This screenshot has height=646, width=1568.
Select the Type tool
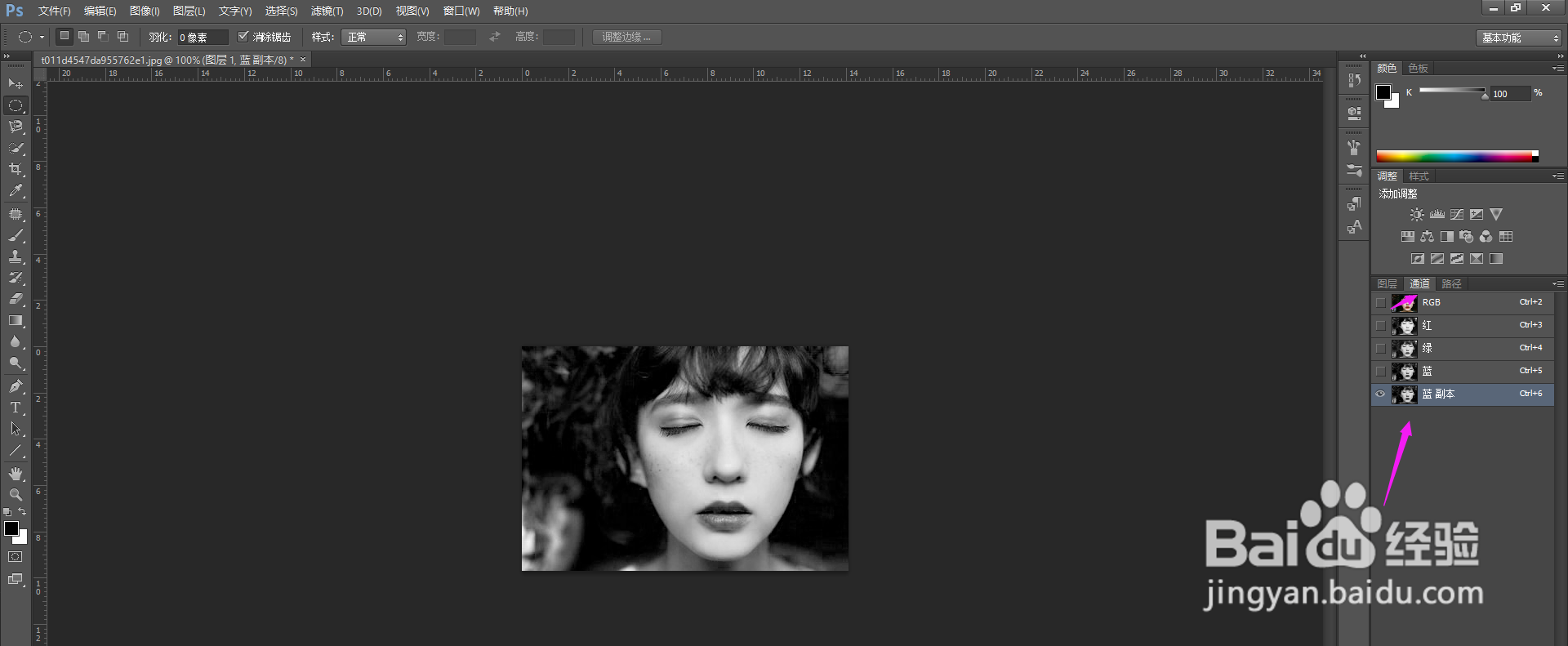click(x=16, y=408)
